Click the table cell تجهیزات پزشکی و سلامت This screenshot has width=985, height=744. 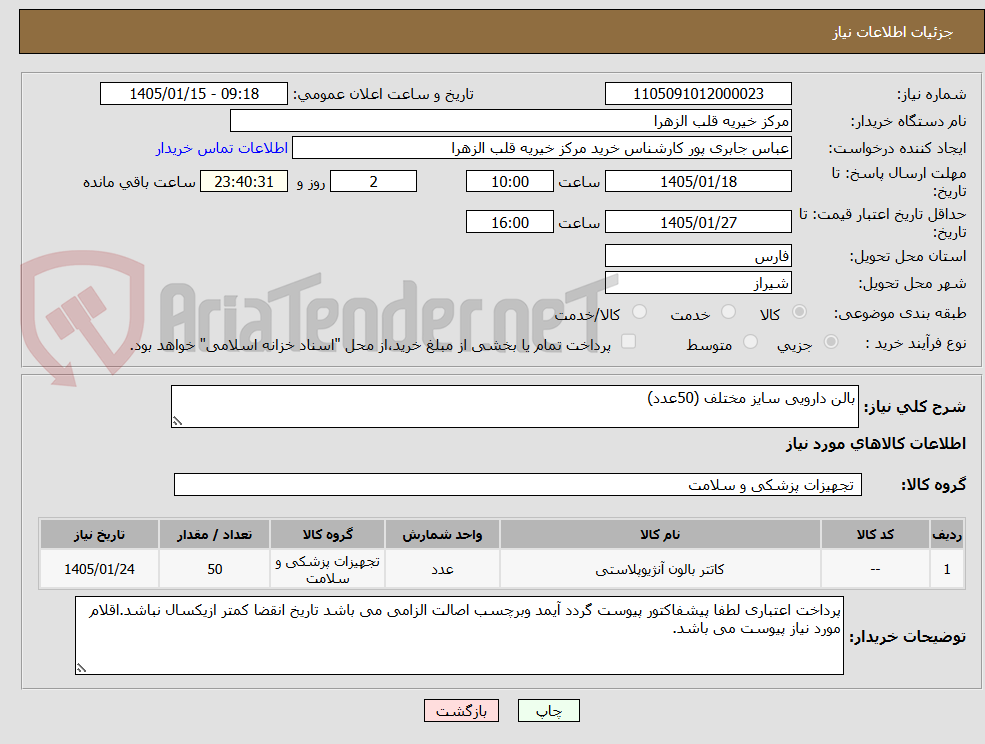click(327, 569)
